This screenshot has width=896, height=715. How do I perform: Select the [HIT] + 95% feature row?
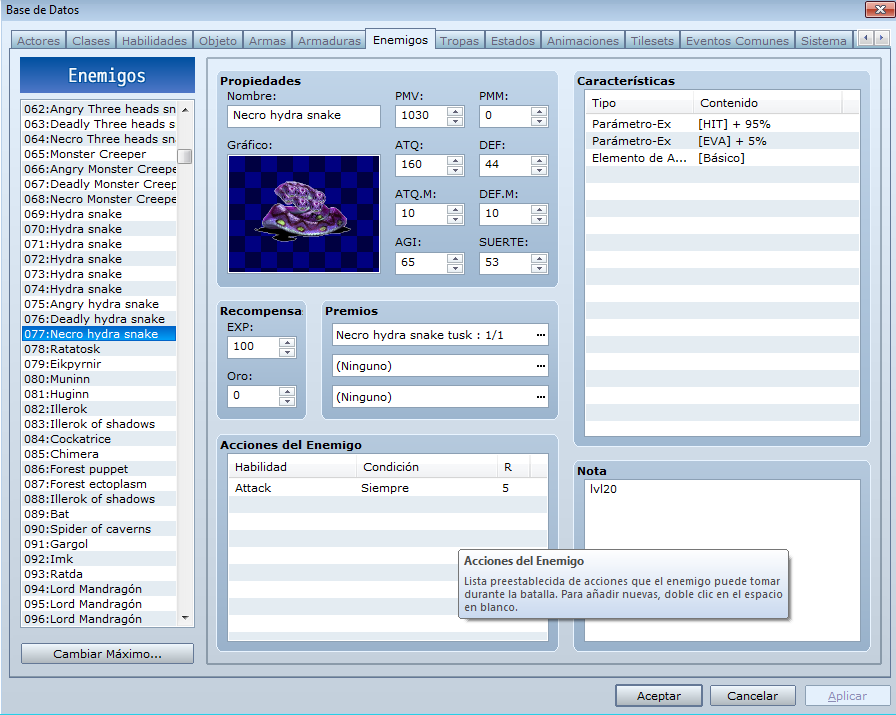(x=722, y=124)
